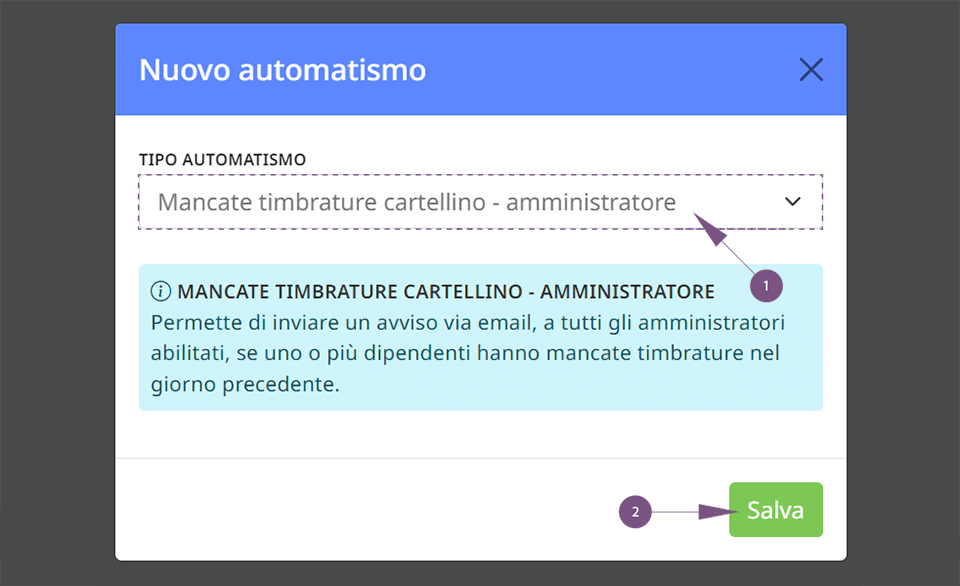Click the info icon beside MANCATE TIMBRATURE
This screenshot has height=586, width=960.
tap(160, 291)
